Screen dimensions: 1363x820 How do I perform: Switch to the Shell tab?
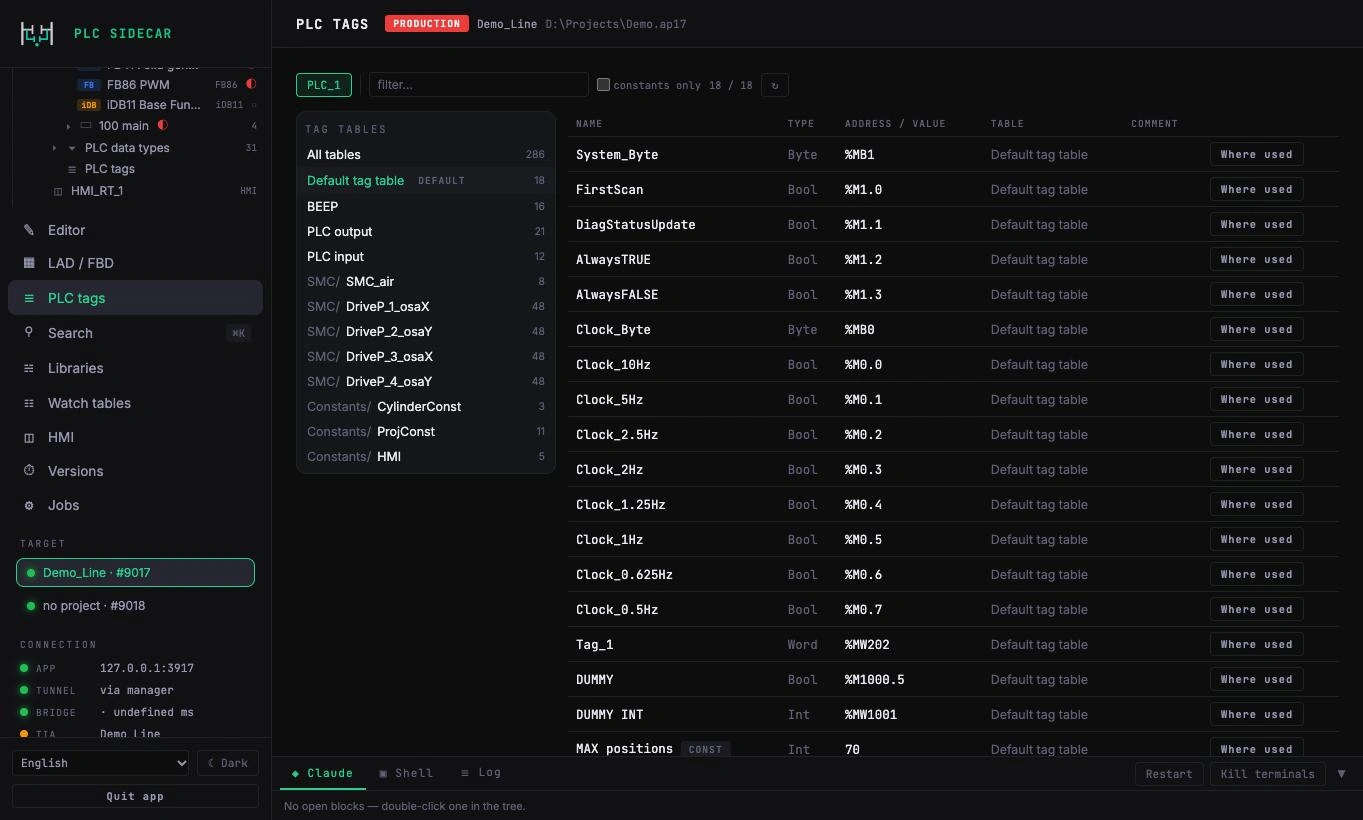click(x=406, y=773)
